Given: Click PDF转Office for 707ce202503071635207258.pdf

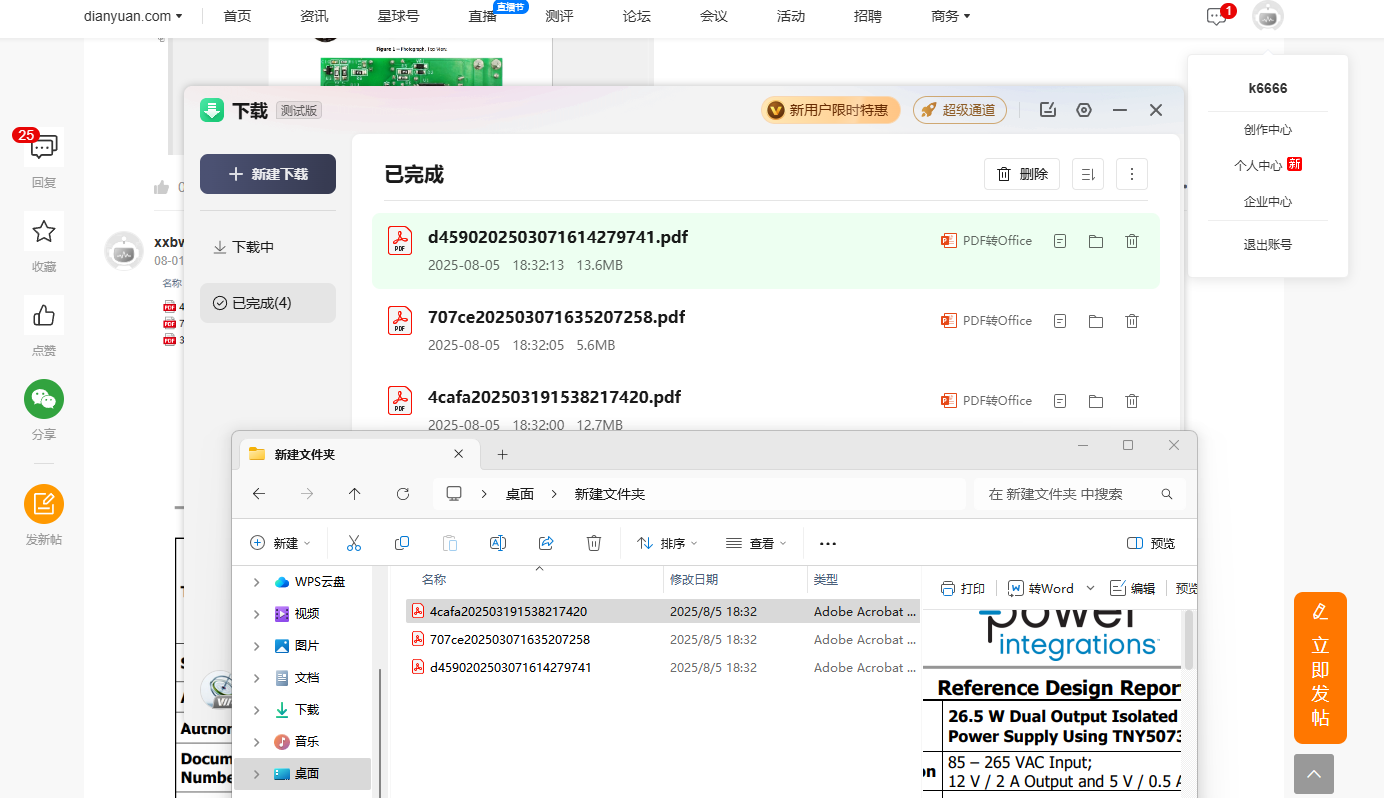Looking at the screenshot, I should 986,321.
